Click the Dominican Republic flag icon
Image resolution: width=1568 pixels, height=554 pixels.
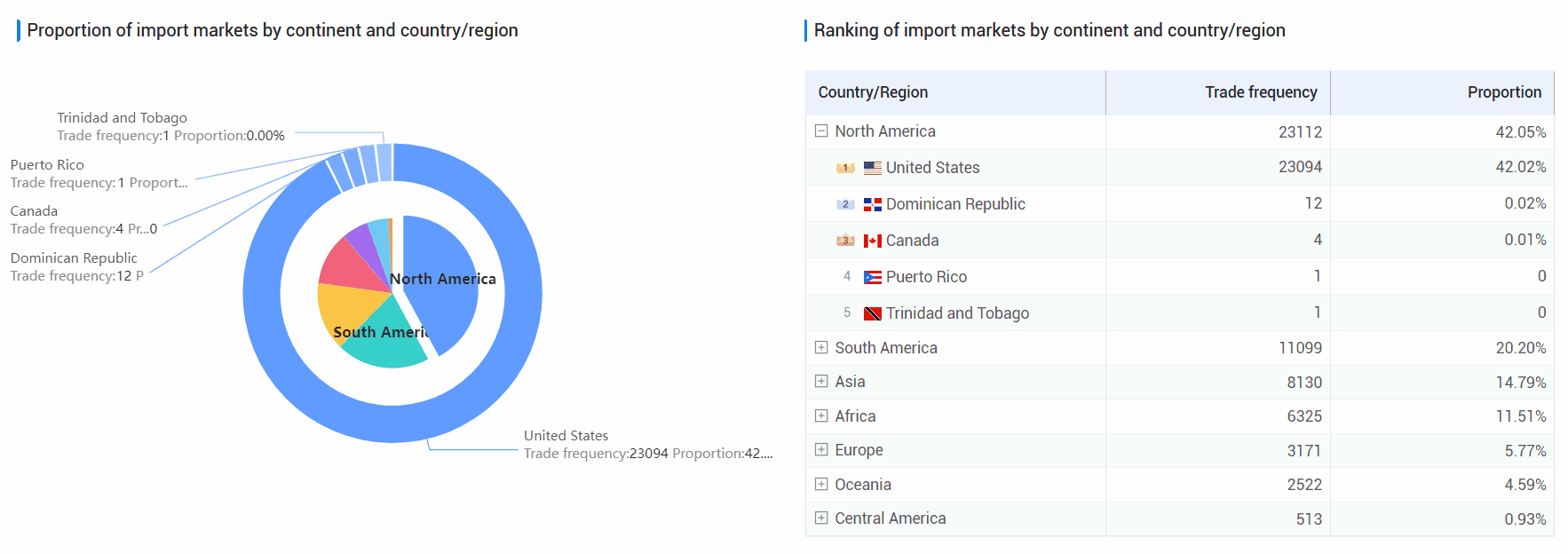[x=872, y=204]
